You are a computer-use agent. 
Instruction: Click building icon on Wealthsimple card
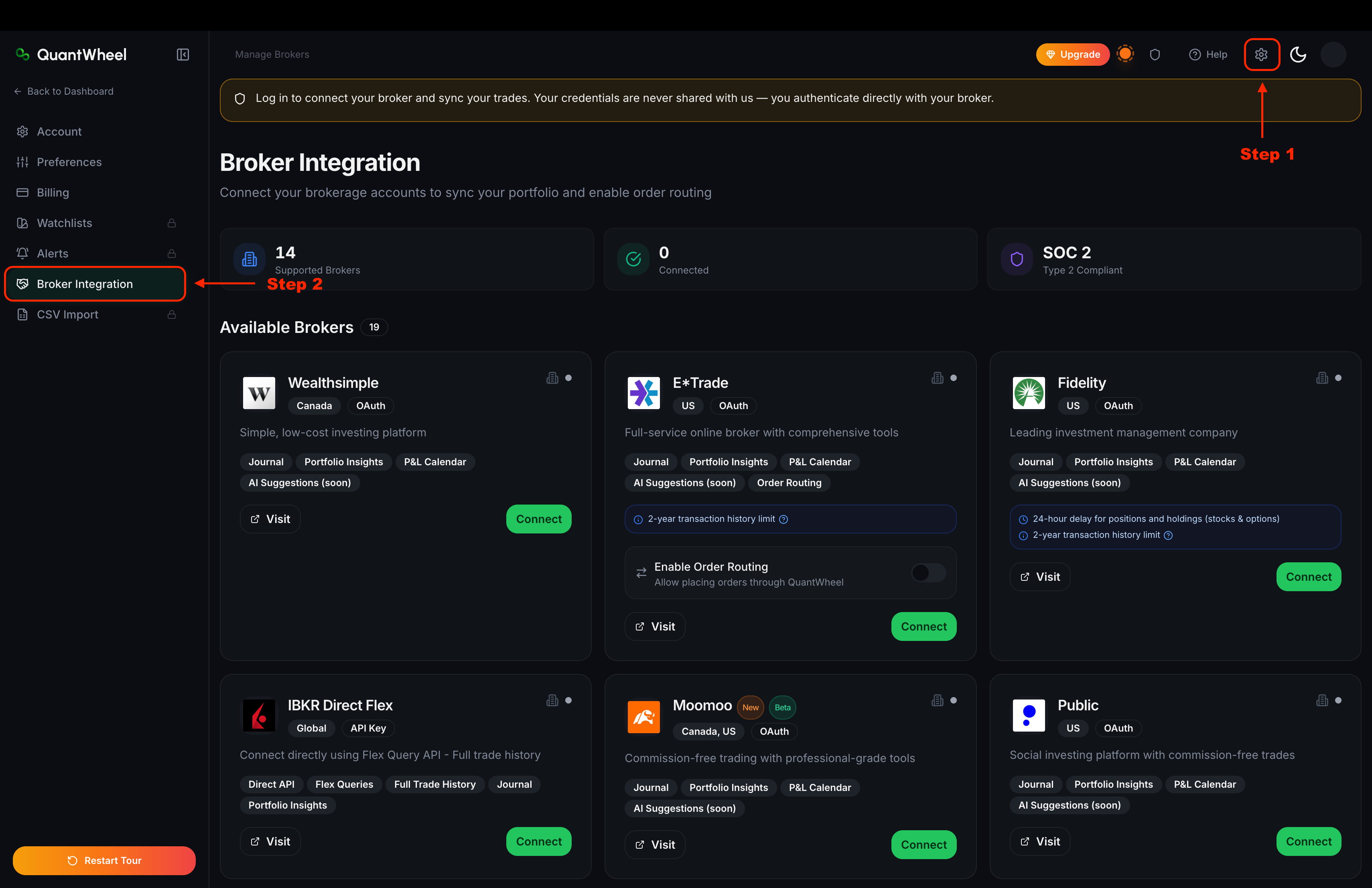(x=552, y=378)
